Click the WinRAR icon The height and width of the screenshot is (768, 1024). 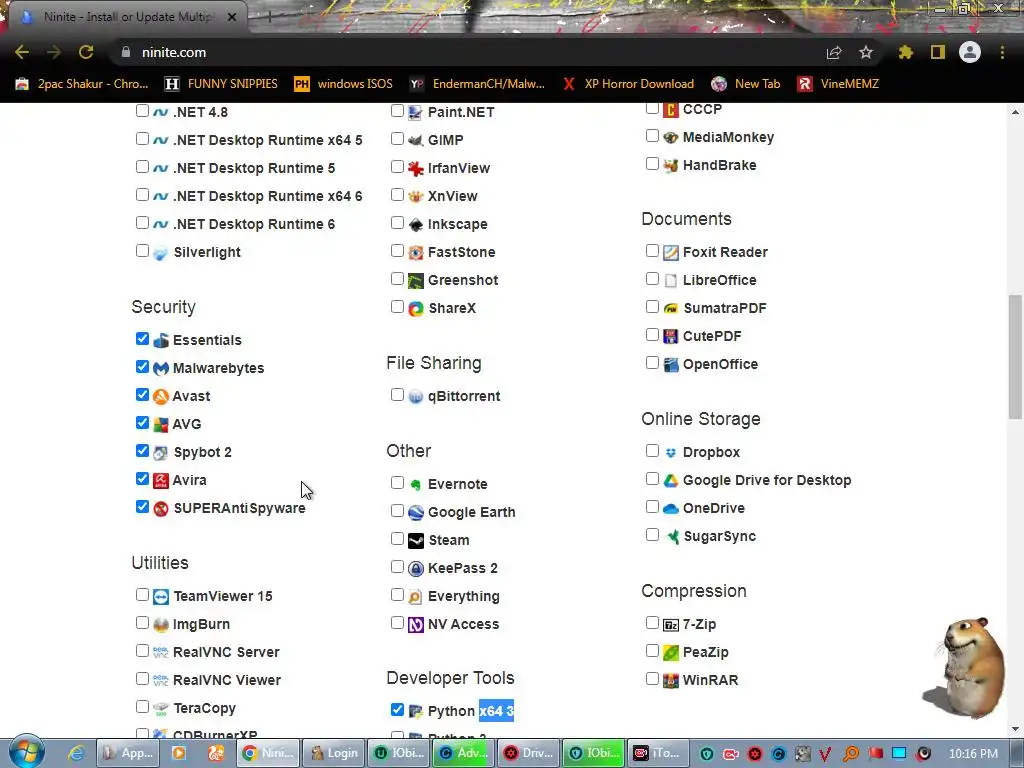click(x=671, y=680)
